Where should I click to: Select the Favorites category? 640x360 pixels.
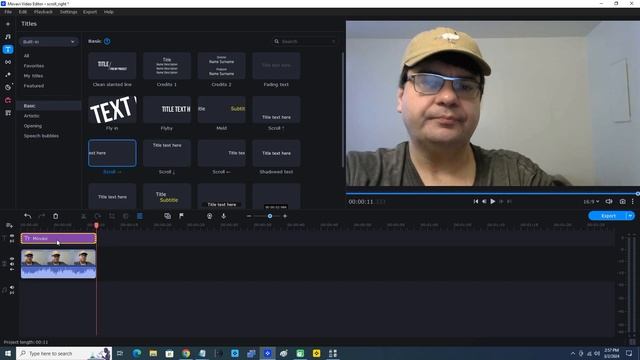click(x=34, y=66)
